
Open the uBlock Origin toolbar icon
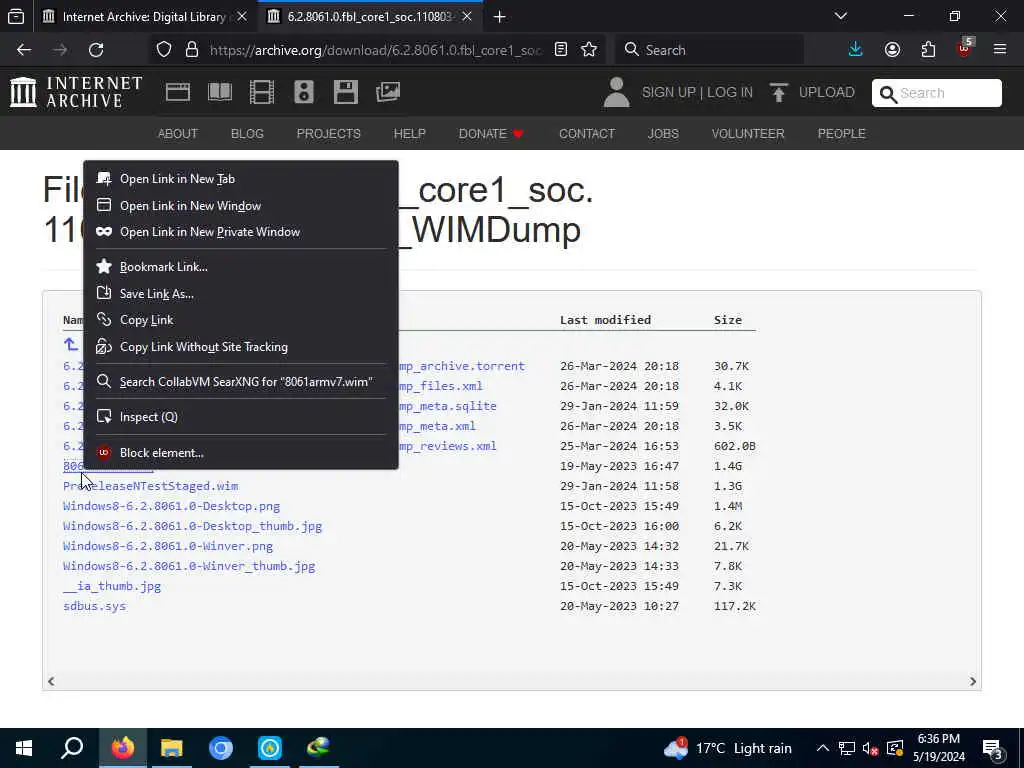click(965, 48)
